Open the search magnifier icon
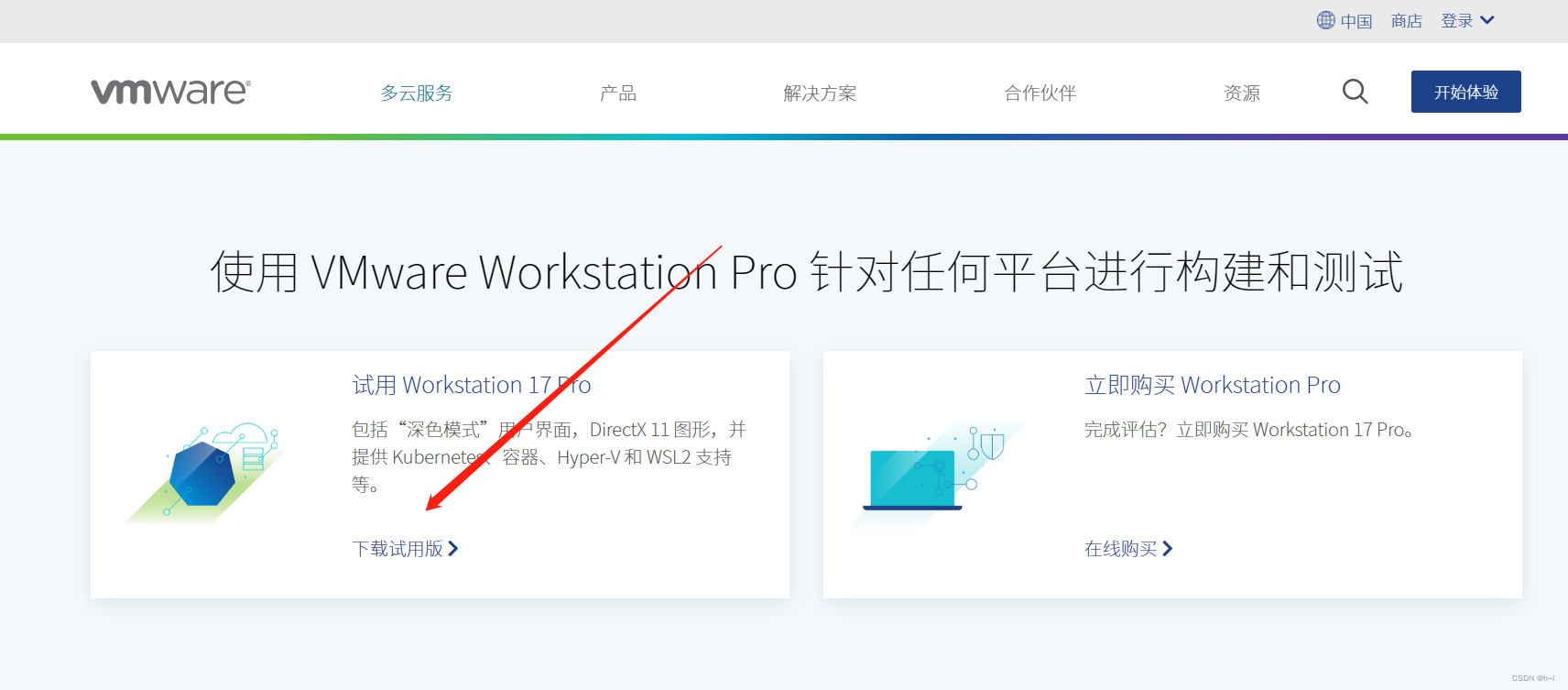 coord(1355,92)
